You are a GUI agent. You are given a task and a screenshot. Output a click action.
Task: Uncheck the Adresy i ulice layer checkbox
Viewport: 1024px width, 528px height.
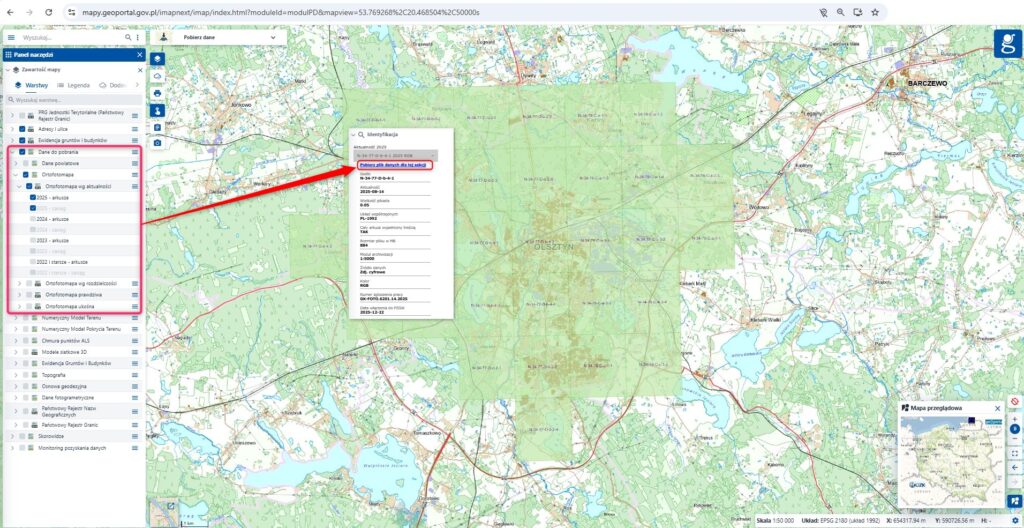[22, 129]
